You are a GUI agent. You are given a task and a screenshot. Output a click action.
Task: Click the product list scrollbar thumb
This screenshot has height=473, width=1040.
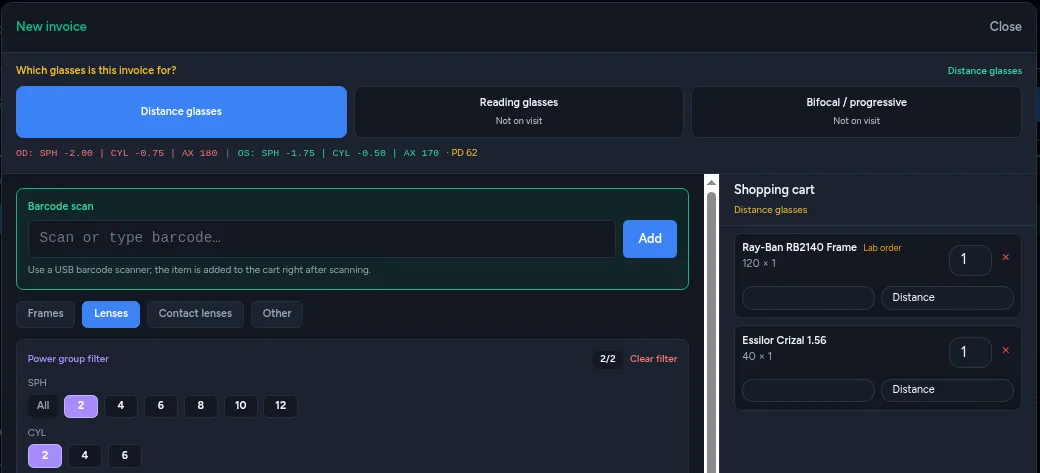tap(711, 332)
